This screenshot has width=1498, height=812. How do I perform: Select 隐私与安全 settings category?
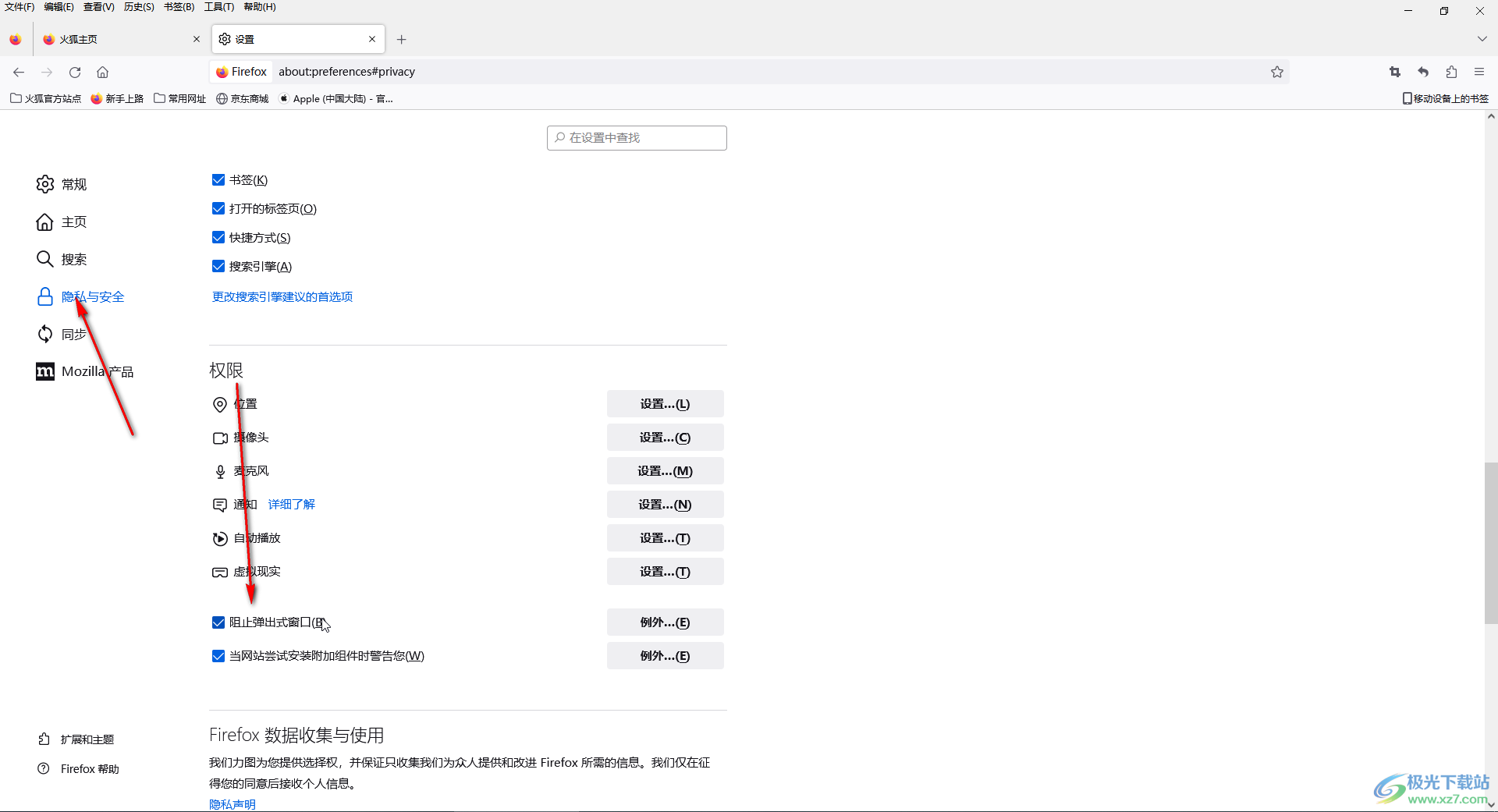[80, 296]
